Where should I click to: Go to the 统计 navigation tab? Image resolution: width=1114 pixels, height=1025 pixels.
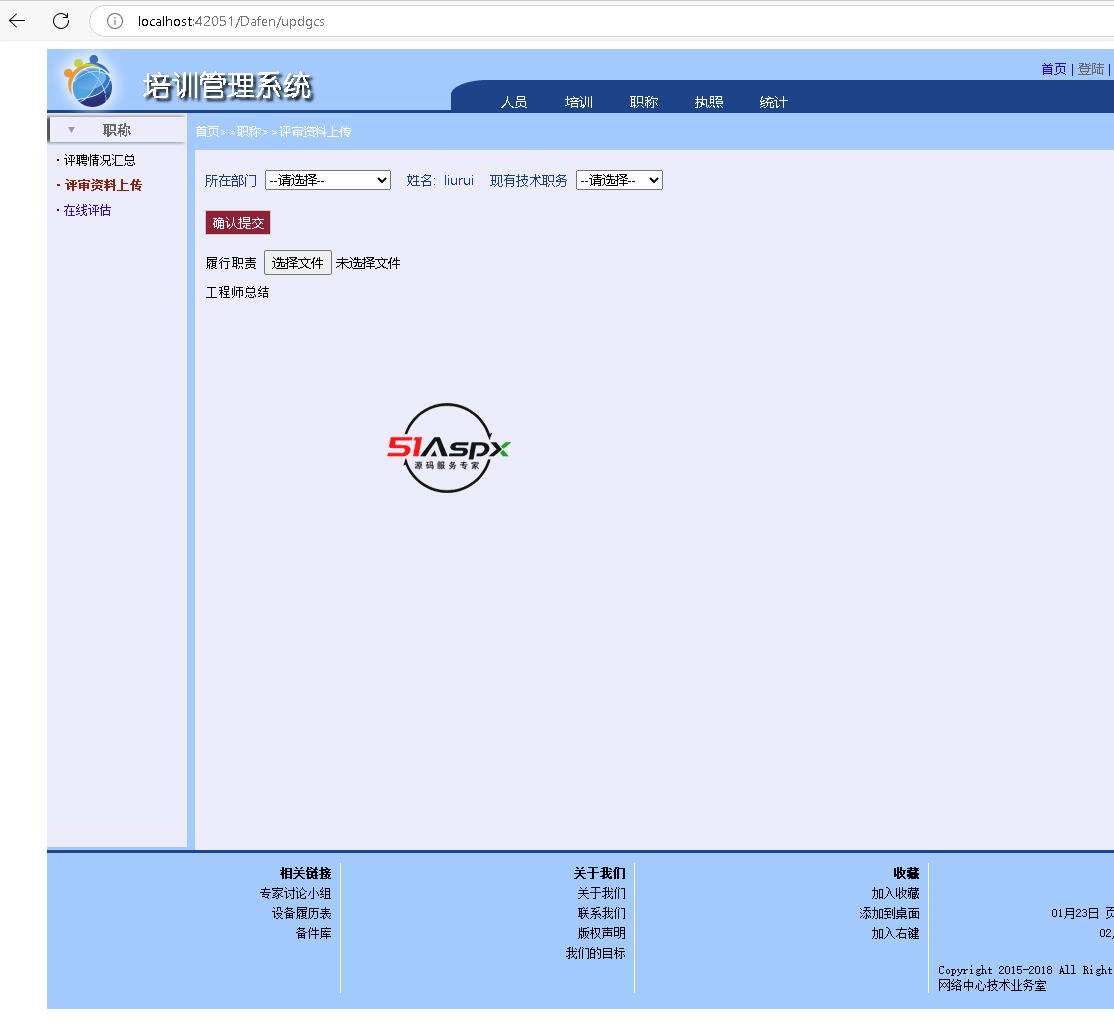coord(773,102)
